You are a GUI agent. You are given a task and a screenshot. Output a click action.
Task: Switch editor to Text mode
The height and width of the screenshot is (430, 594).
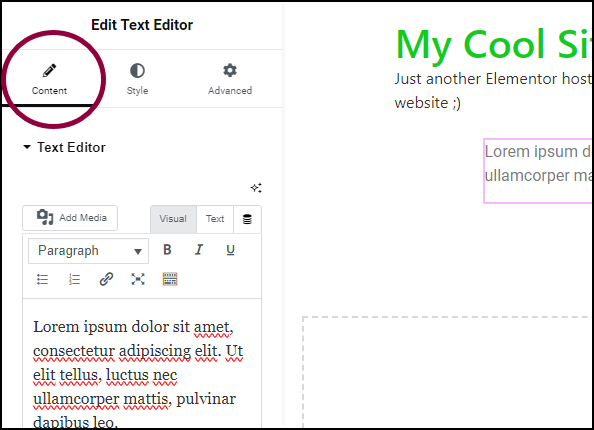coord(215,219)
